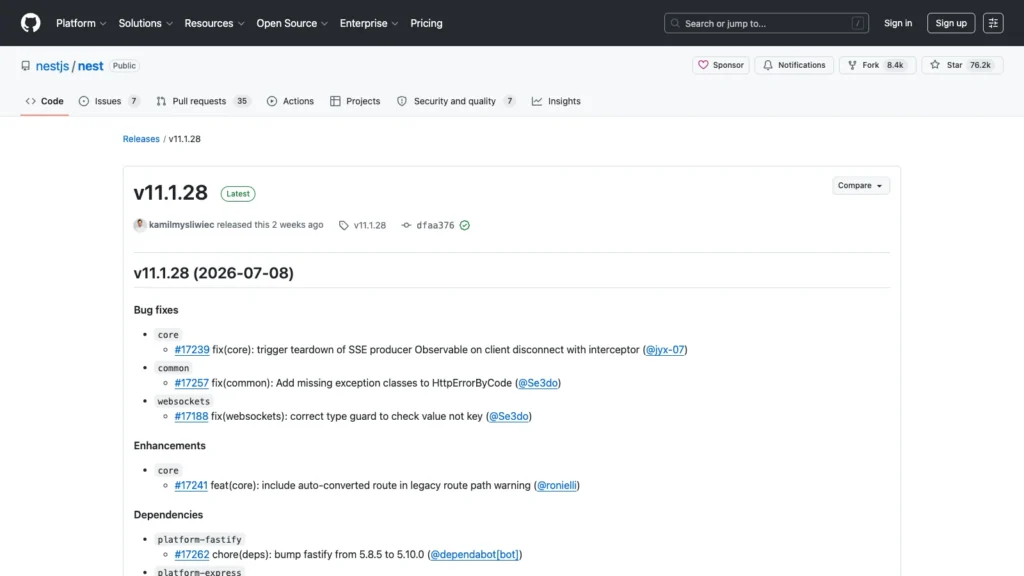Expand the Open Source menu
Viewport: 1024px width, 576px height.
292,23
